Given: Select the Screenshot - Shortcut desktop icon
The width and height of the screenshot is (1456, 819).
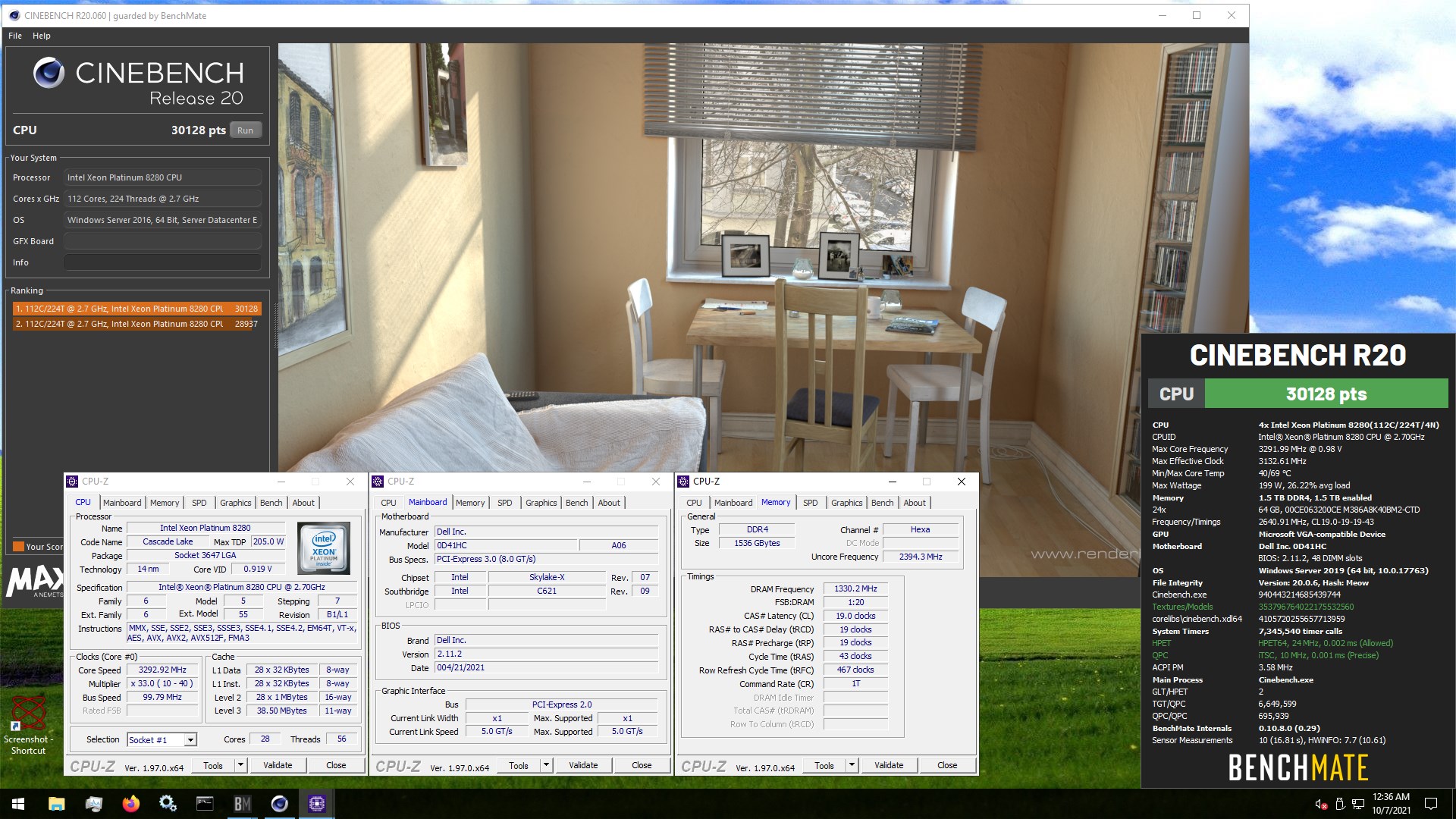Looking at the screenshot, I should 28,726.
